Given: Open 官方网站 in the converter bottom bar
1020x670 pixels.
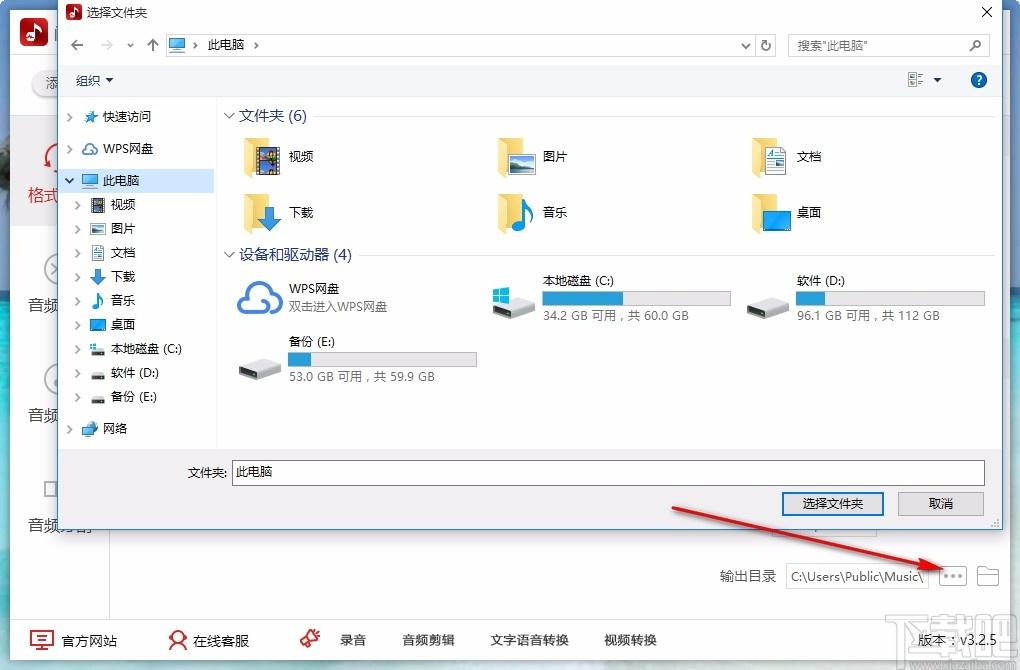Looking at the screenshot, I should pos(74,641).
